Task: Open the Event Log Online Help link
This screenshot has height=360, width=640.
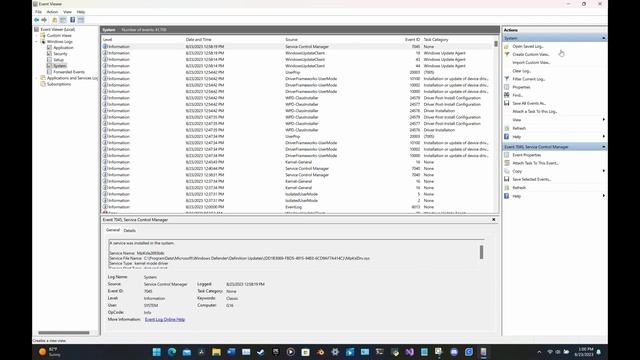Action: [x=165, y=320]
